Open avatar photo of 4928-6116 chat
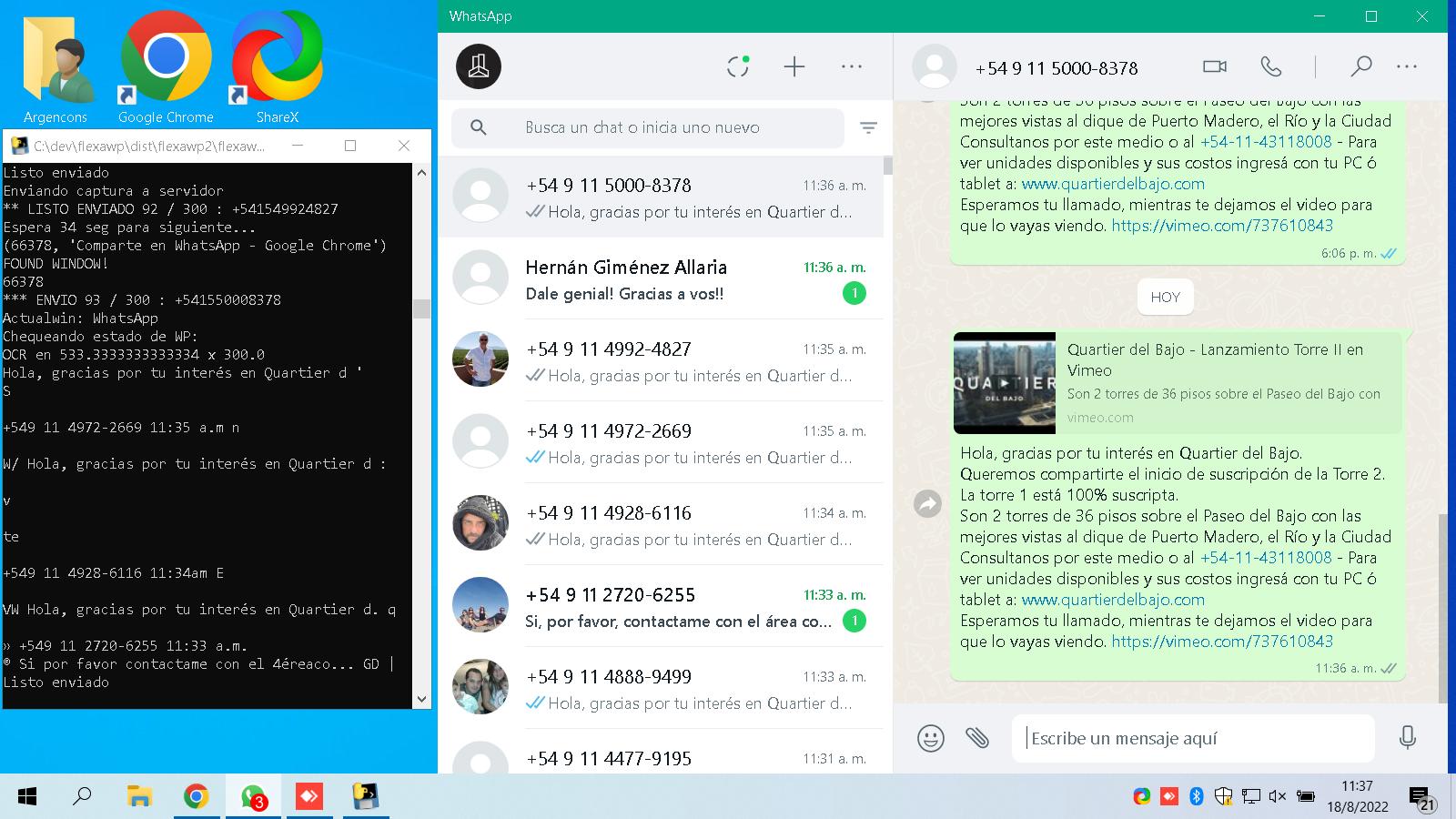Image resolution: width=1456 pixels, height=819 pixels. (x=480, y=523)
